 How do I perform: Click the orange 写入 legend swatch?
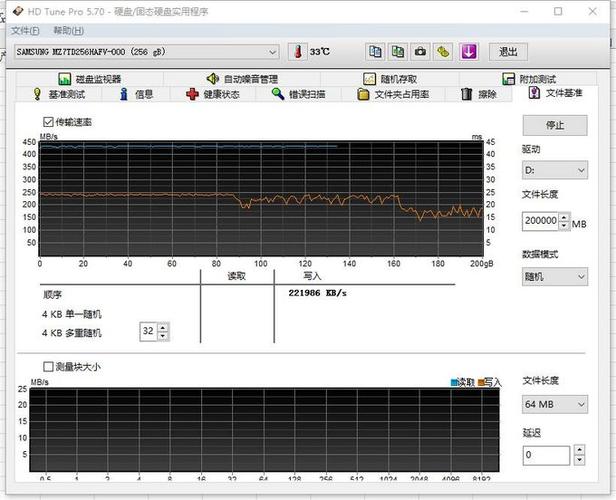tap(481, 382)
